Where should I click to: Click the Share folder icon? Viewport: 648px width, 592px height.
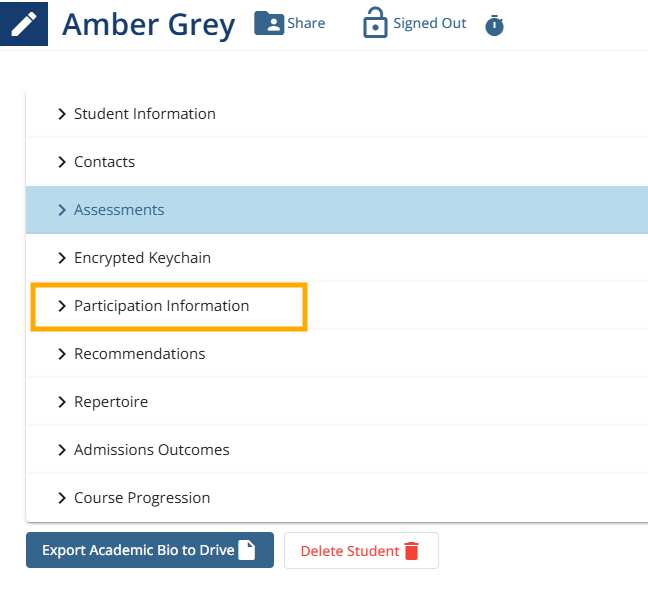tap(269, 23)
